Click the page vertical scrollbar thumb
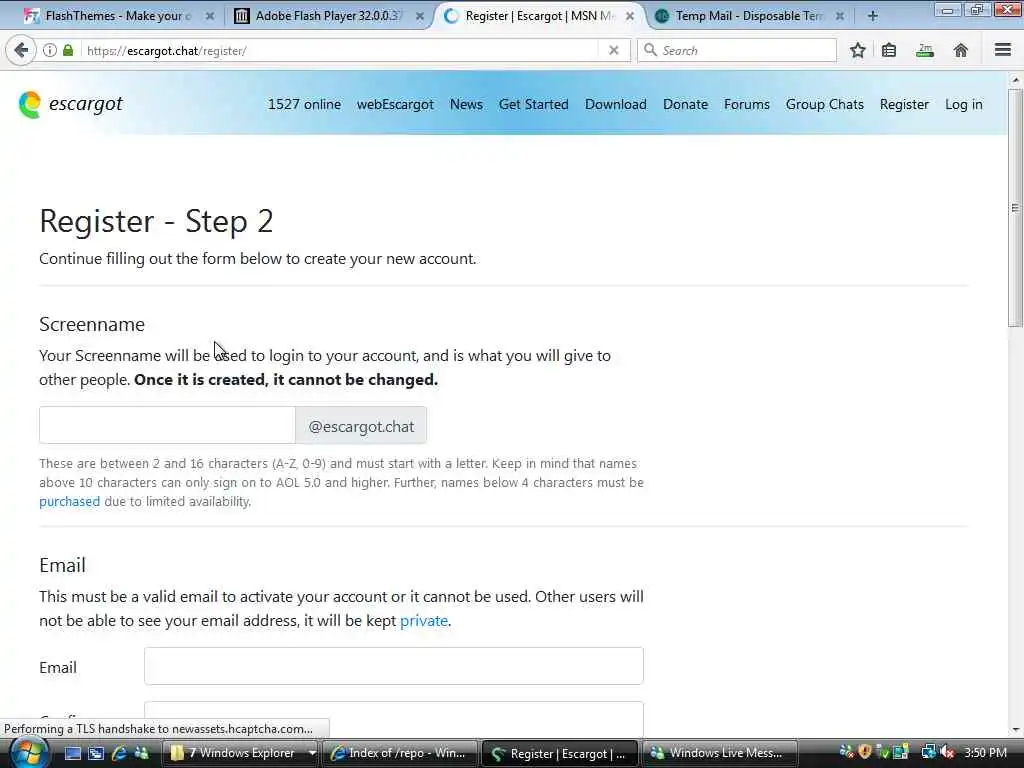 1015,208
